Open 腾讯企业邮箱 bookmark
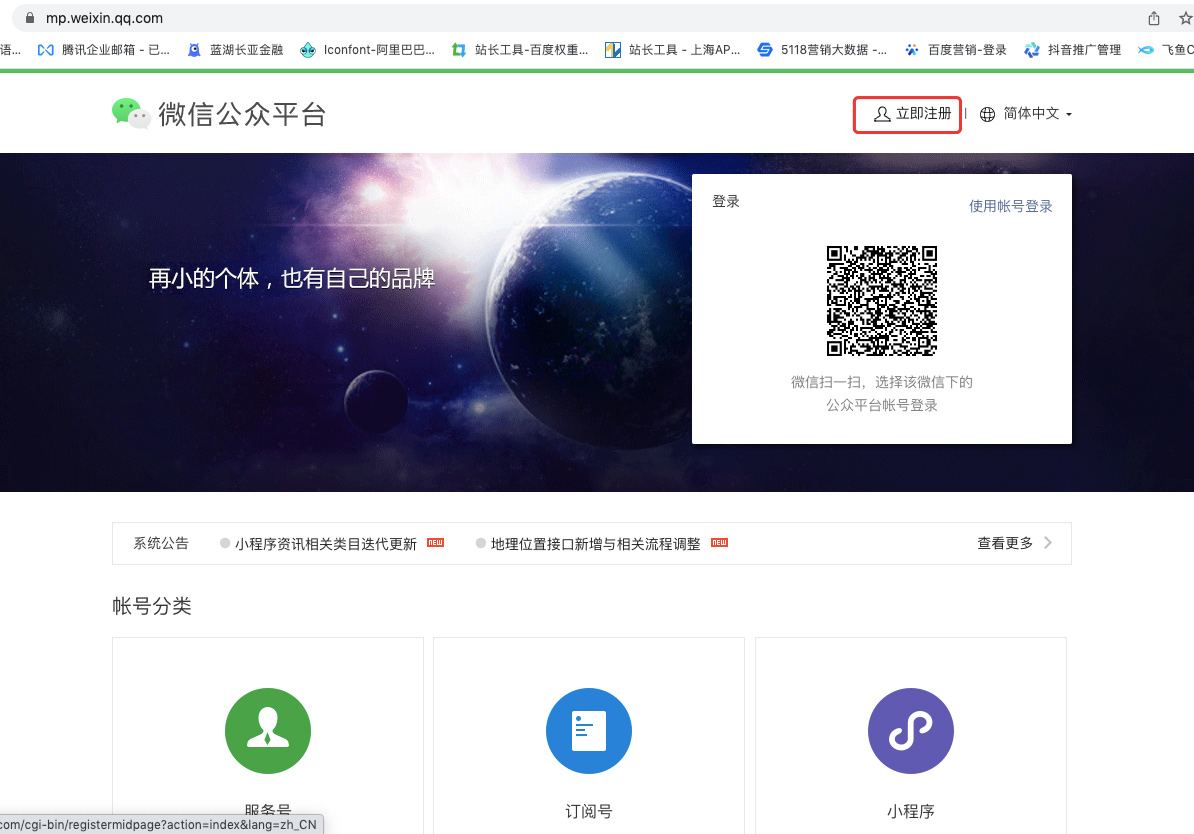 (104, 50)
